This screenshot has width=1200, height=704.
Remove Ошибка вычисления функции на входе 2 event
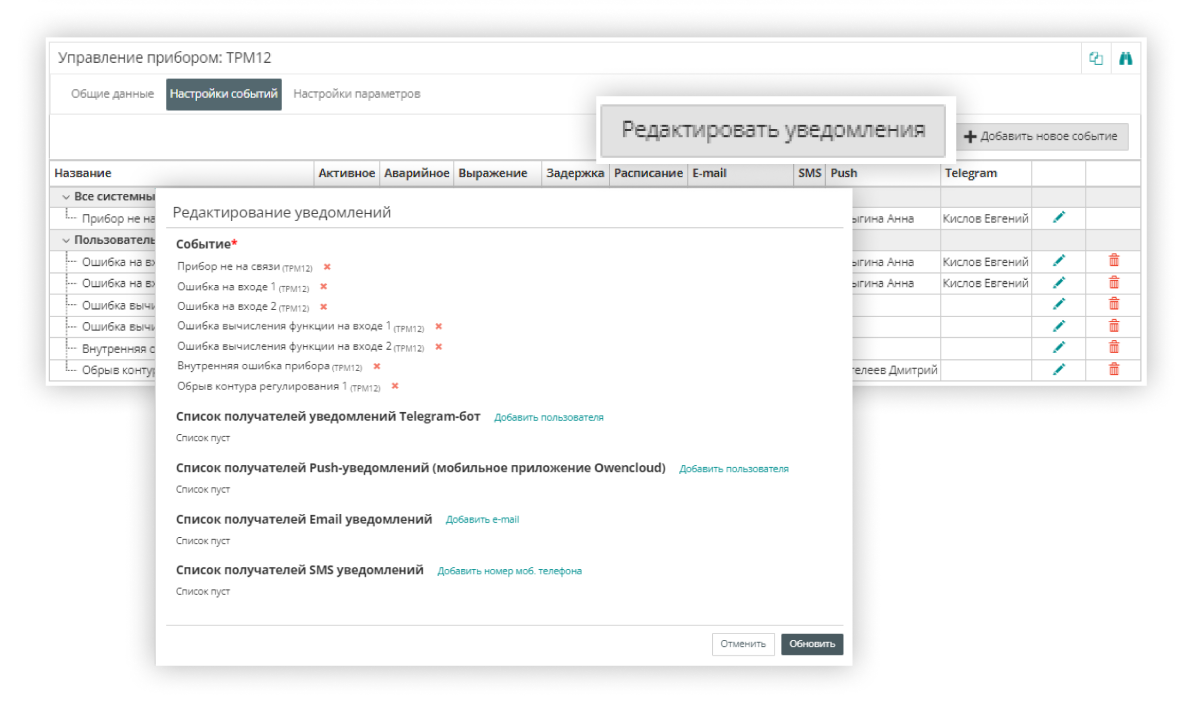(x=438, y=346)
